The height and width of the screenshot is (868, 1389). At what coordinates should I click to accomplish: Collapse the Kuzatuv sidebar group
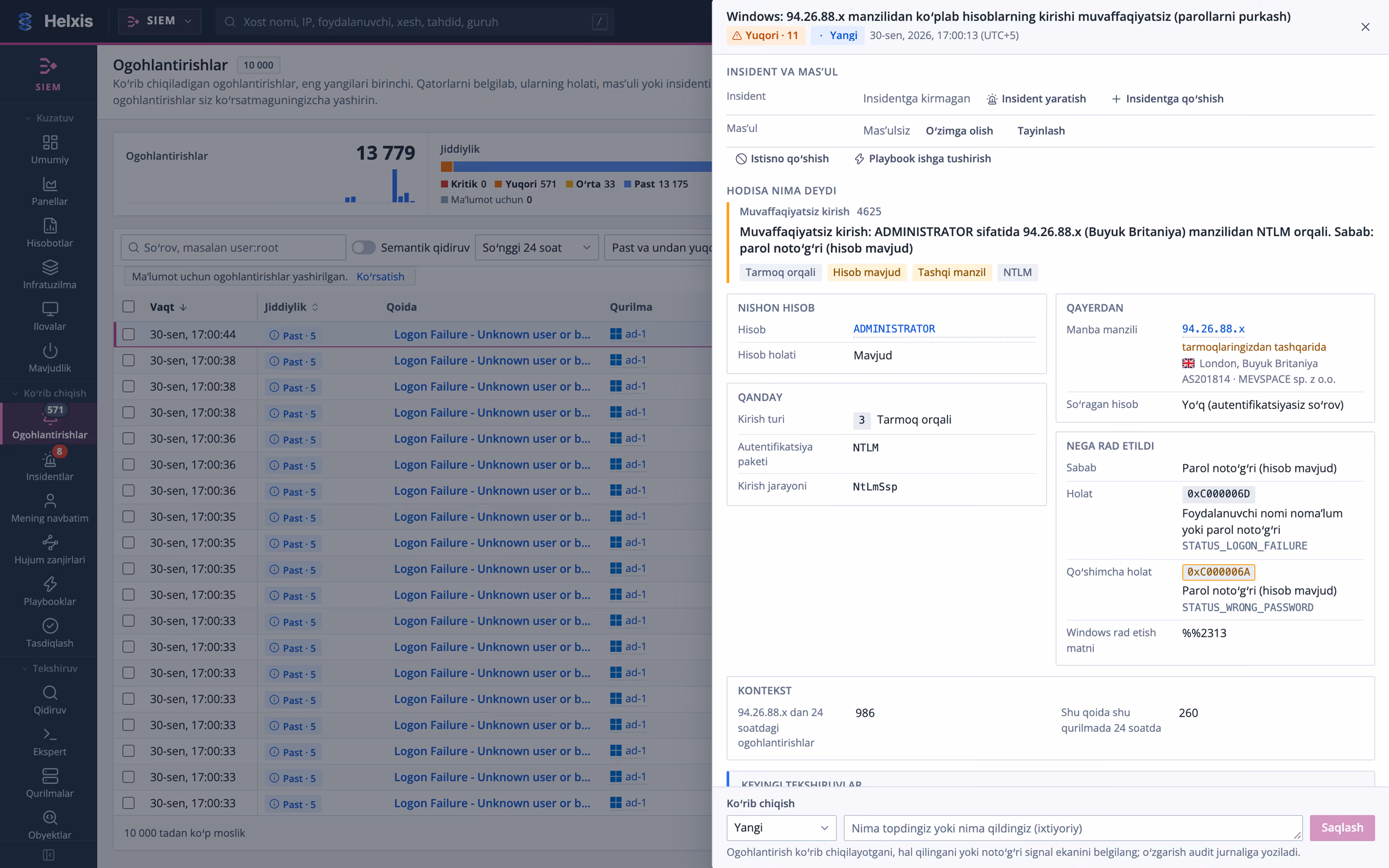click(x=49, y=118)
